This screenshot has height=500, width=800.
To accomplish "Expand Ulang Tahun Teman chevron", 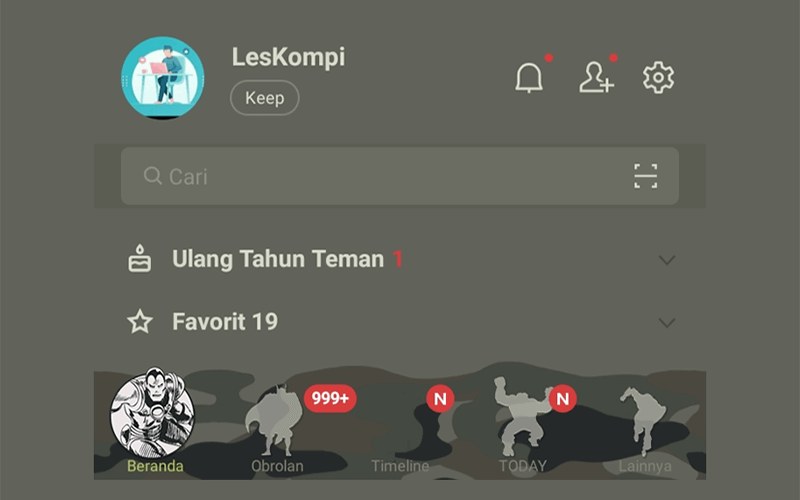I will tap(667, 260).
